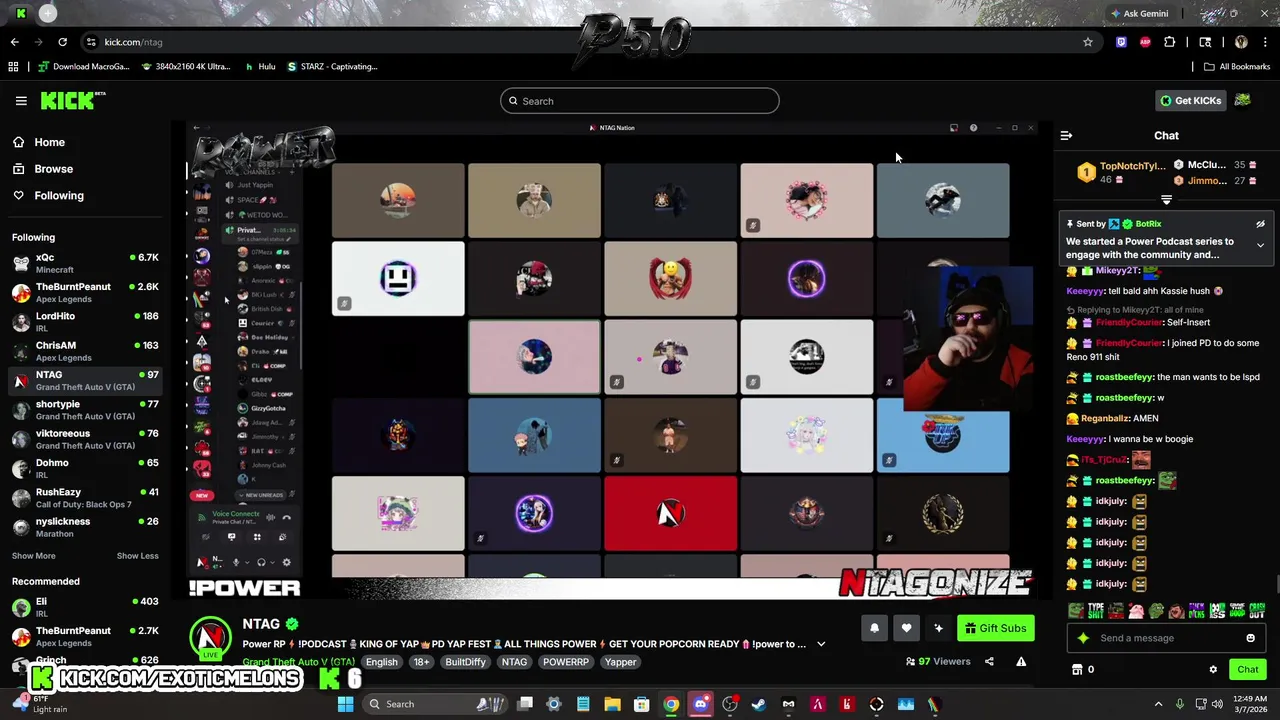
Task: Open File Explorer from taskbar
Action: pos(612,704)
